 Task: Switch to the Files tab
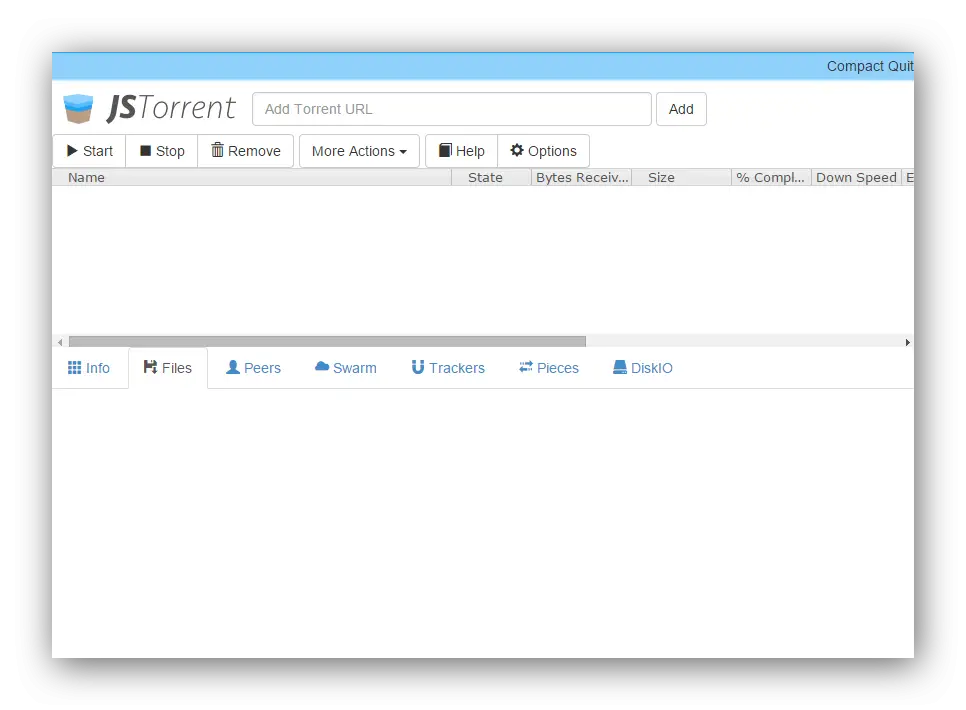pos(168,368)
